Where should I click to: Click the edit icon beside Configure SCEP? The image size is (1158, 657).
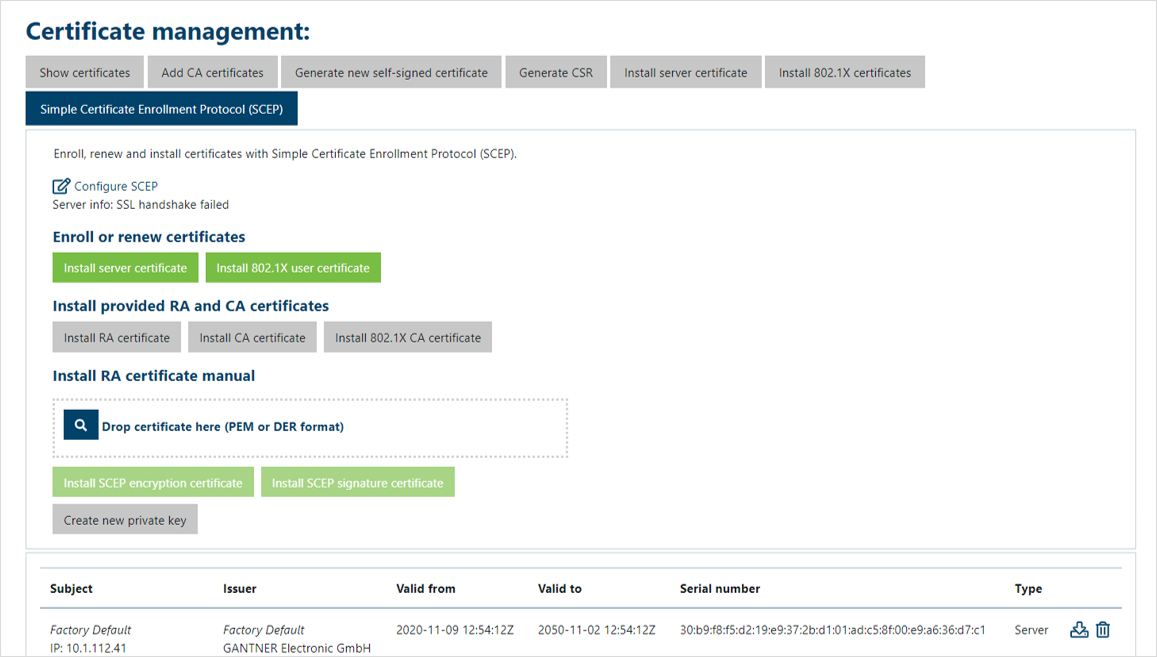tap(61, 186)
